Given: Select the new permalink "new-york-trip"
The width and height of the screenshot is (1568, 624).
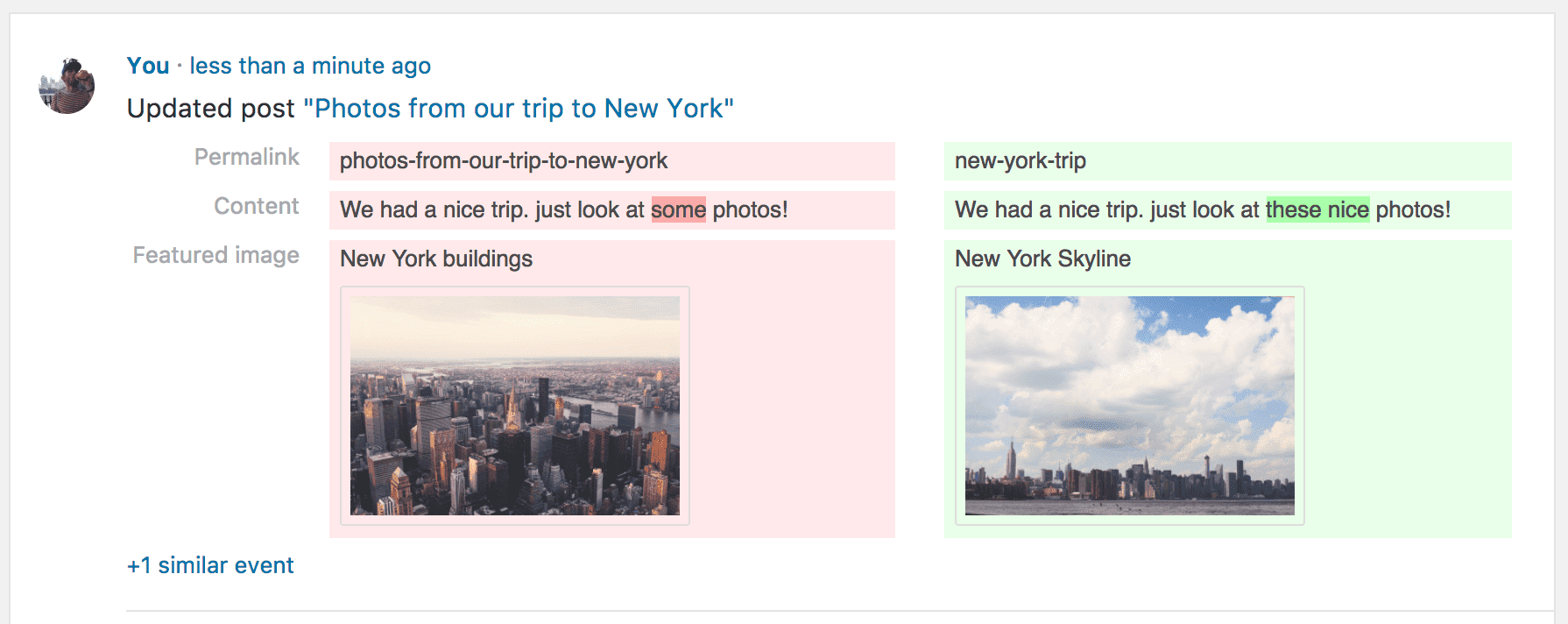Looking at the screenshot, I should click(1019, 161).
